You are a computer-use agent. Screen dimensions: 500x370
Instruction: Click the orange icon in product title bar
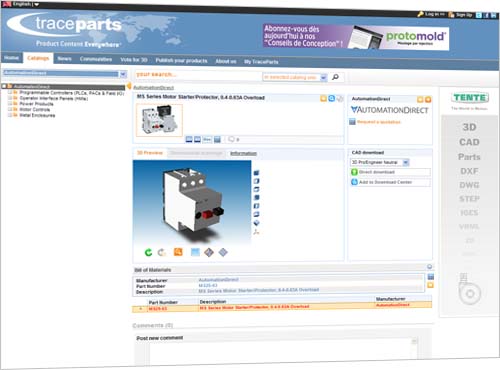tap(323, 98)
